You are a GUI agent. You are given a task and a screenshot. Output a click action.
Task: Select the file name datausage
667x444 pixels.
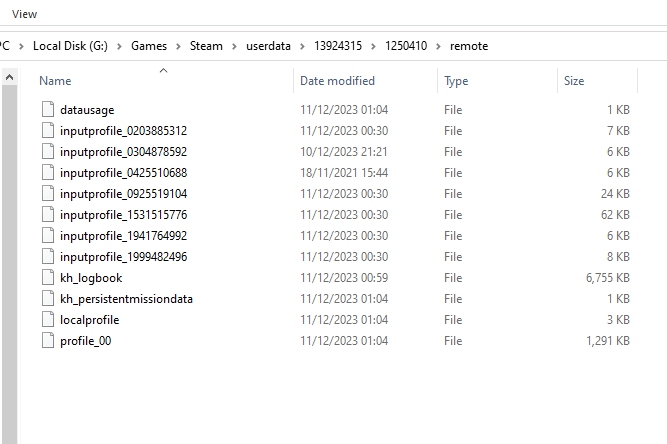point(87,110)
